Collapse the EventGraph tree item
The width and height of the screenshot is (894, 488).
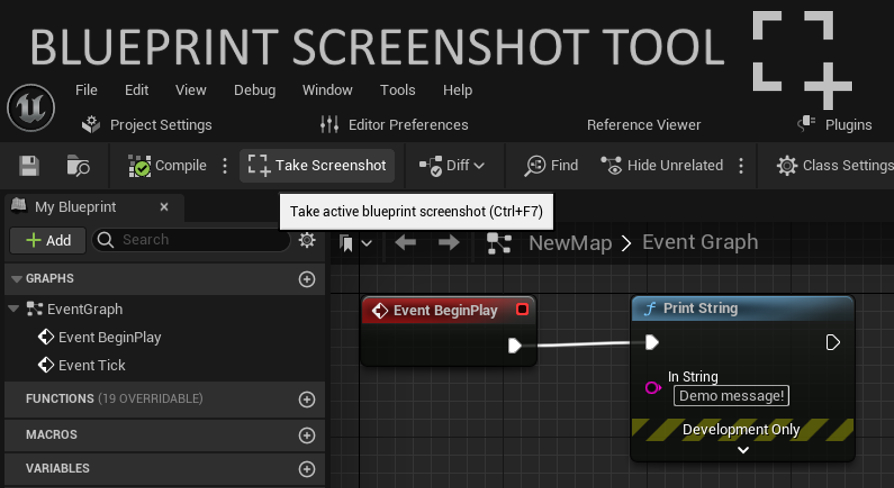click(14, 309)
